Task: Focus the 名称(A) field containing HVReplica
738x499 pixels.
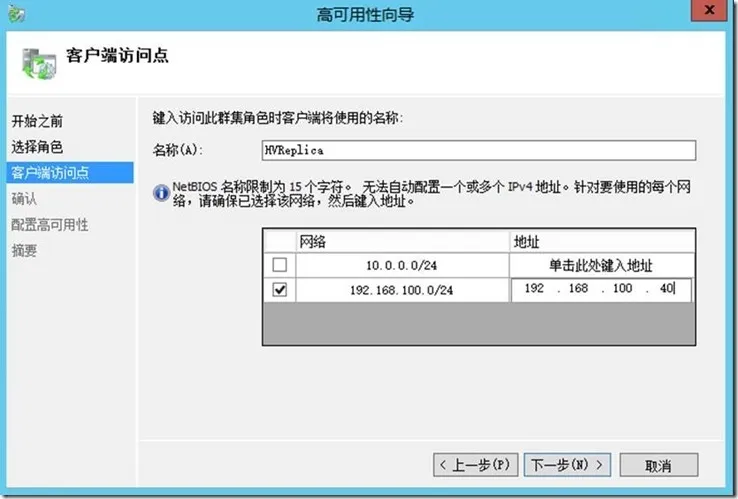Action: pos(479,151)
